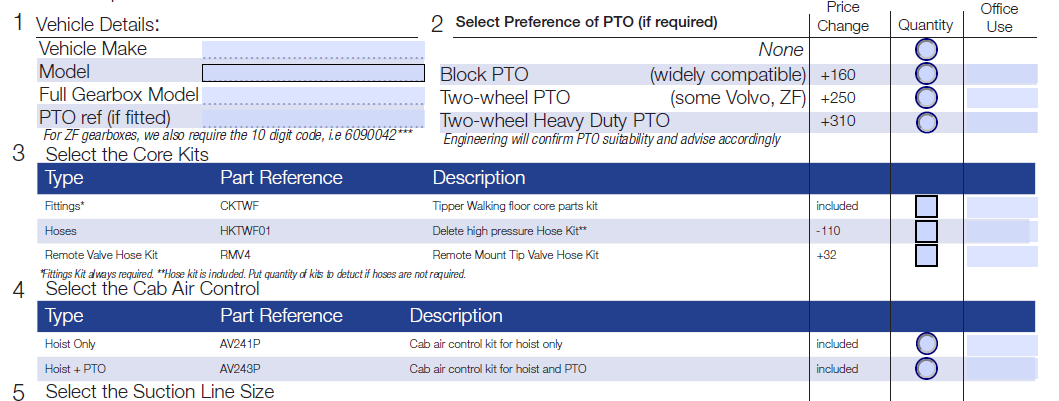Screen dimensions: 1059x401
Task: Click the HKTWF01 Hoses quantity box
Action: (x=926, y=232)
